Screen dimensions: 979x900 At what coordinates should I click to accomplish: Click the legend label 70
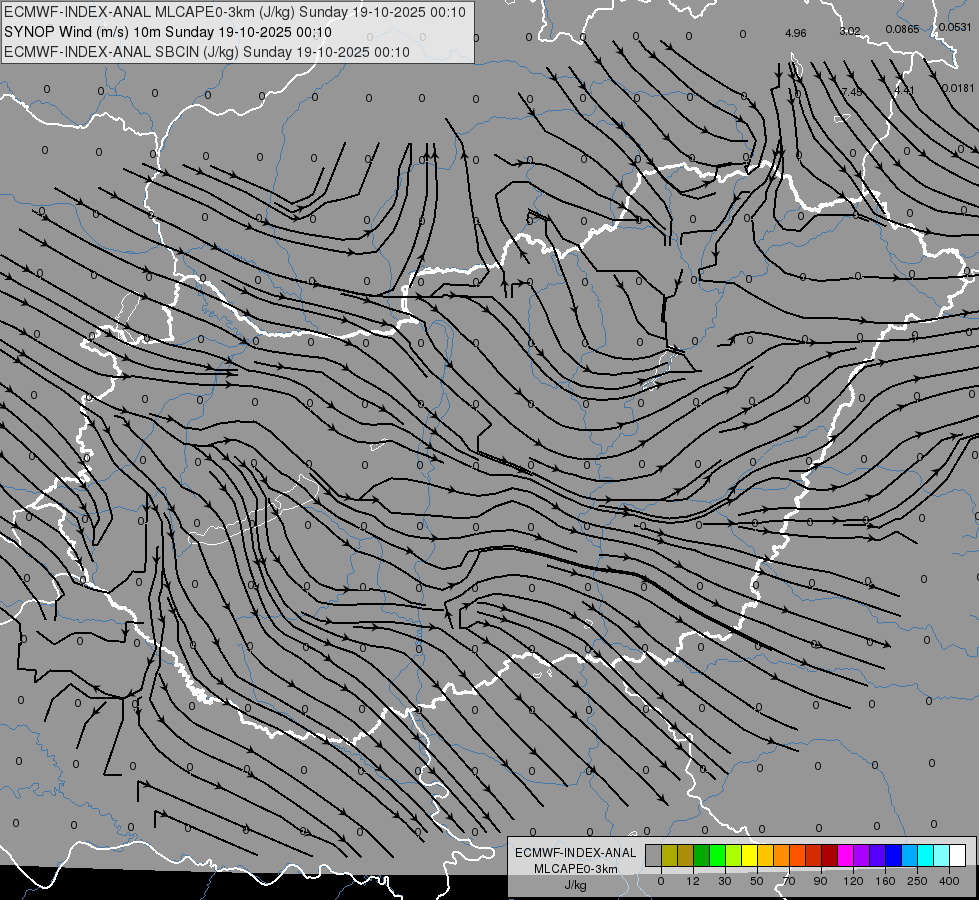789,881
